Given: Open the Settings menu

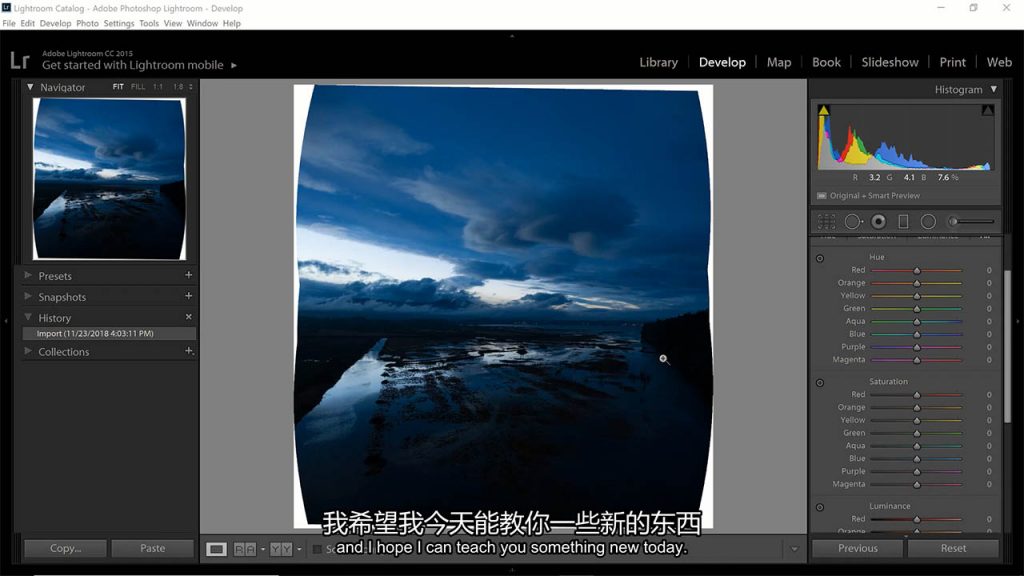Looking at the screenshot, I should pos(119,24).
